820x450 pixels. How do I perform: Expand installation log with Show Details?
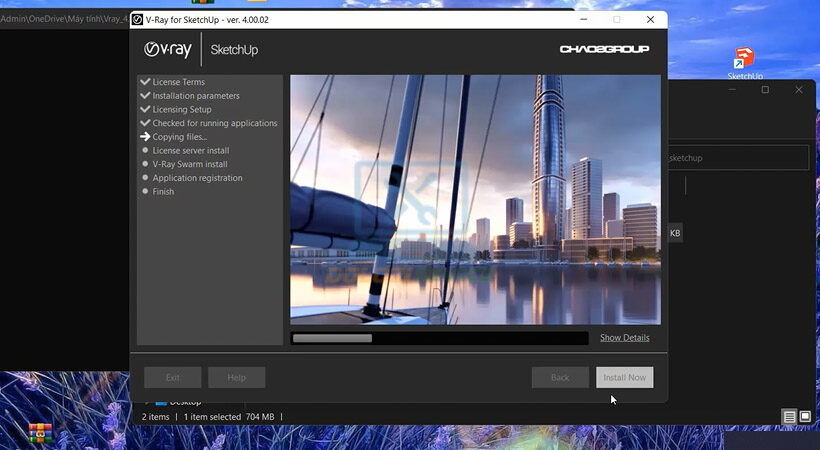[x=624, y=338]
